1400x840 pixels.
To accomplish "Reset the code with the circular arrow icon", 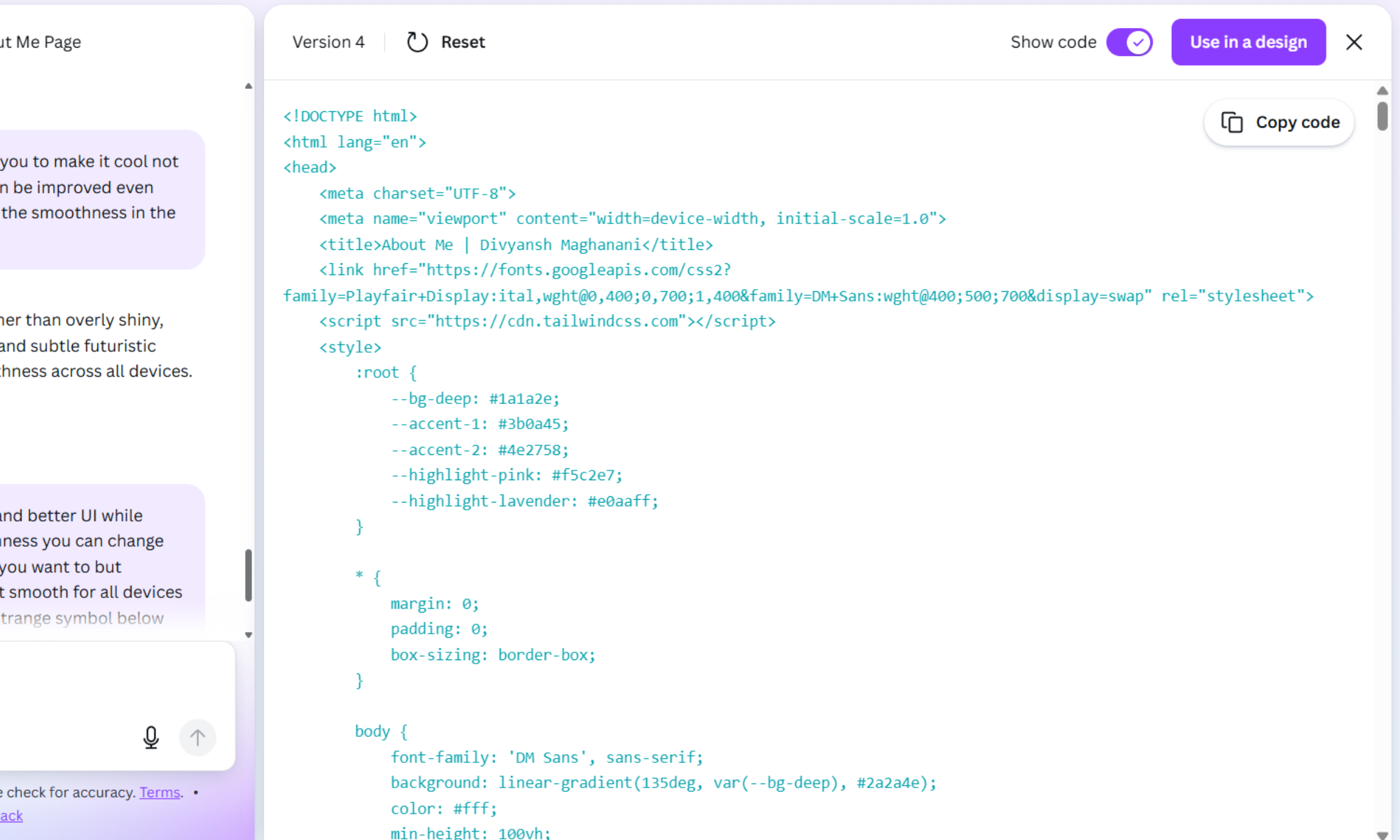I will tap(418, 42).
